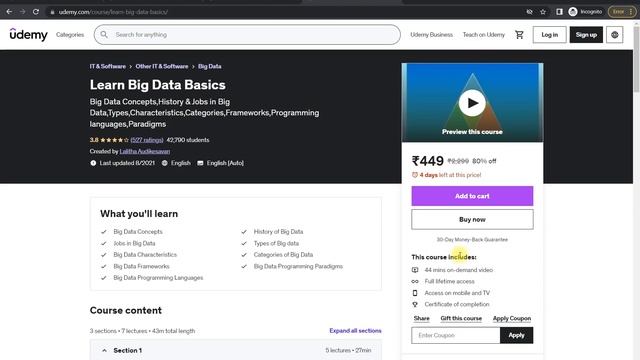Image resolution: width=640 pixels, height=360 pixels.
Task: Open instructor Lalitha Audikesavan's profile link
Action: click(x=145, y=151)
